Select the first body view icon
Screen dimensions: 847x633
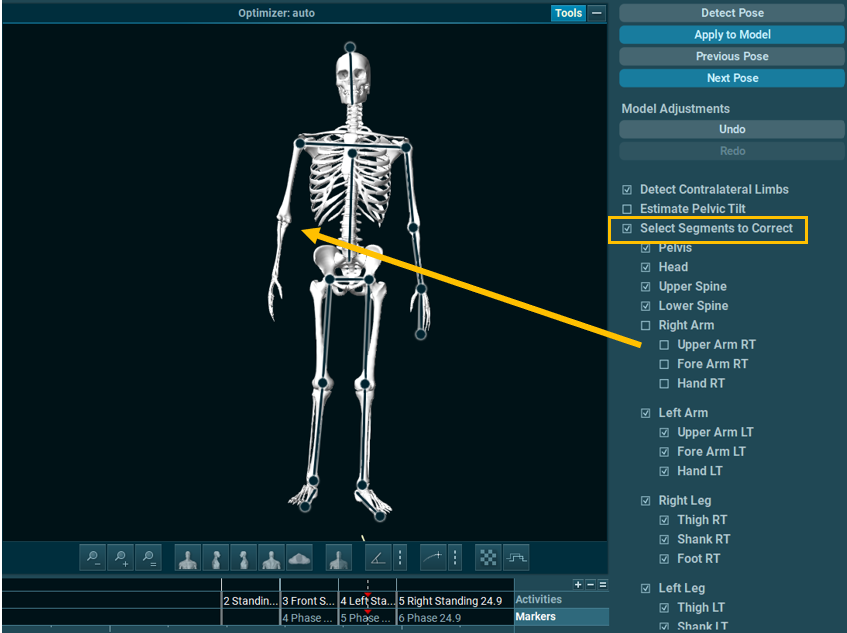[188, 557]
